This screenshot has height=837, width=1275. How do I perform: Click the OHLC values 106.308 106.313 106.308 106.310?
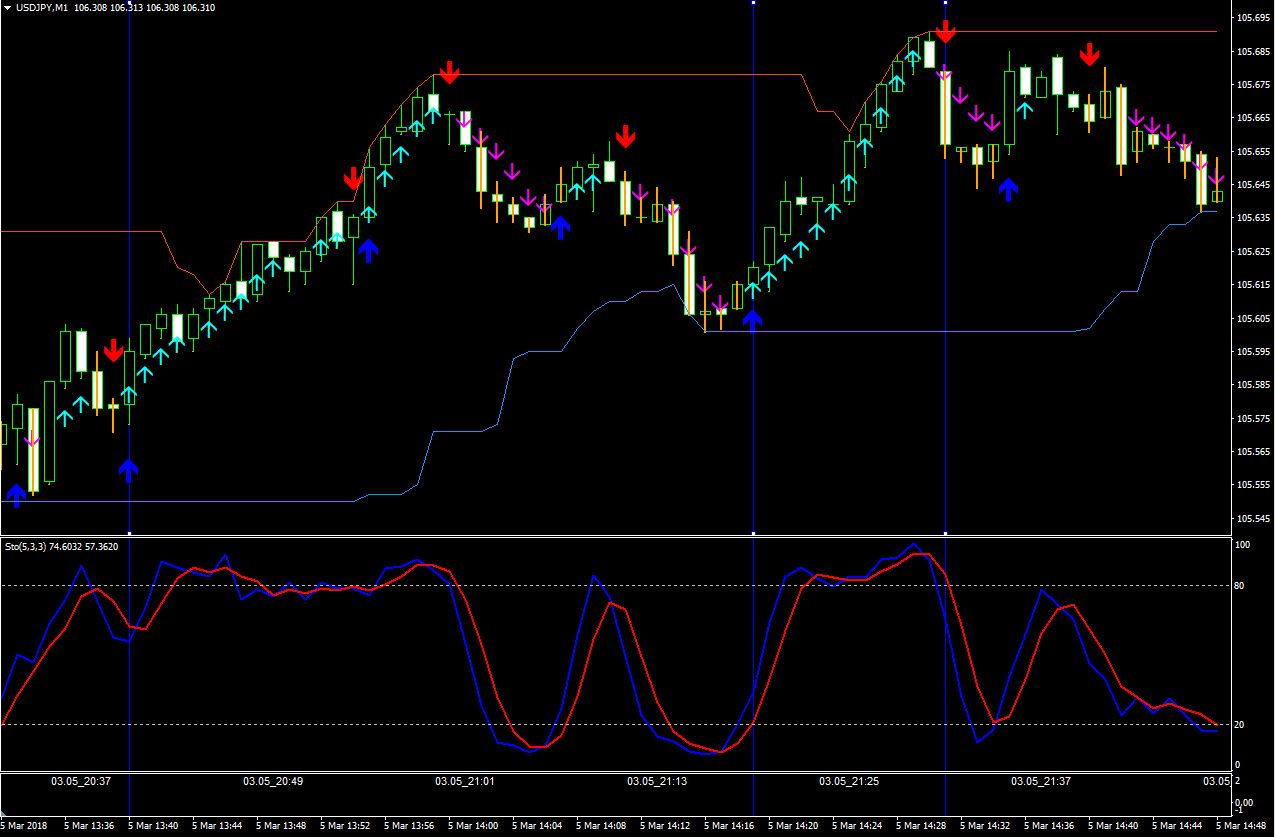[144, 7]
